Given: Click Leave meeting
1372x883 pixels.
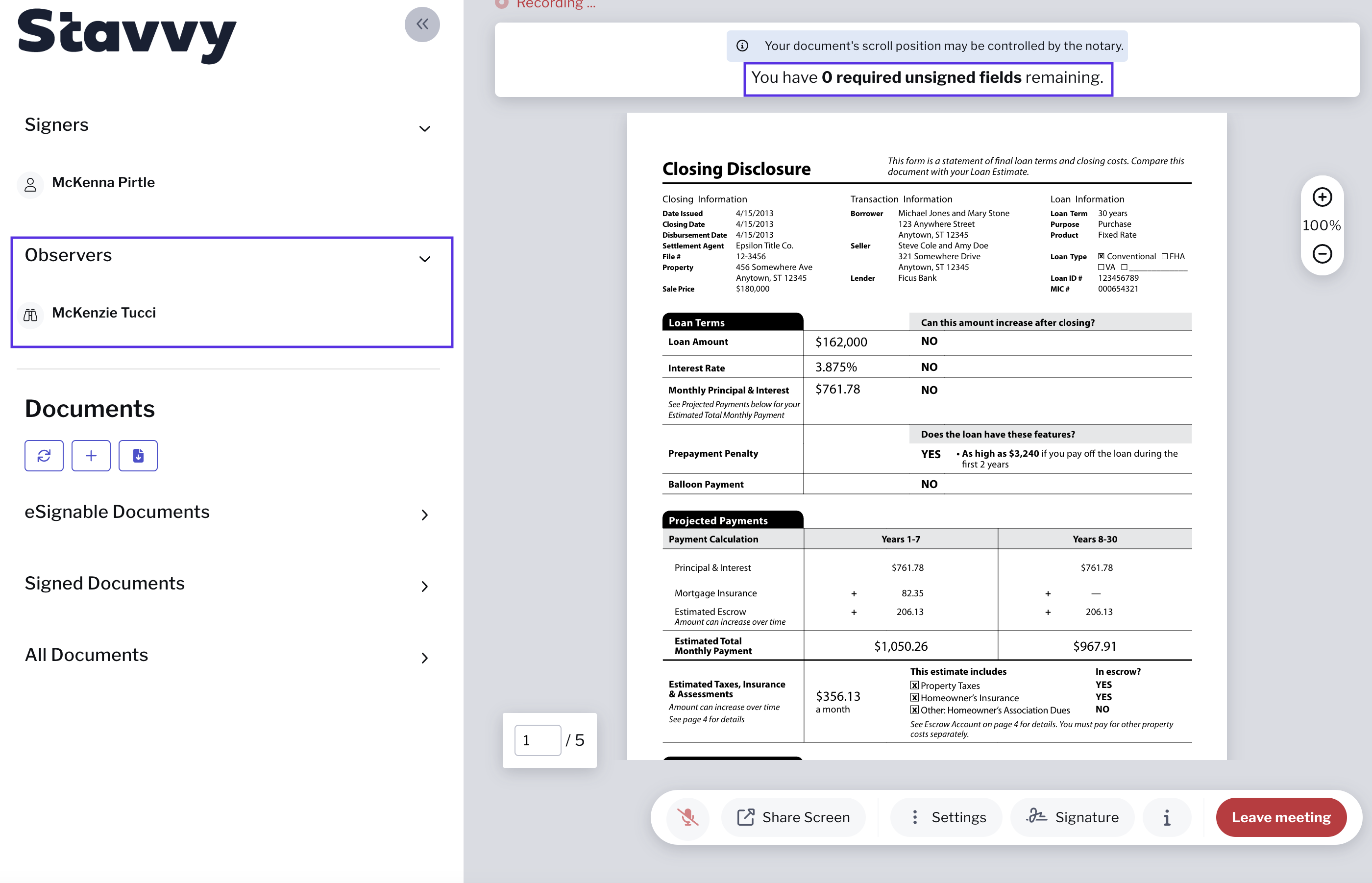Looking at the screenshot, I should [x=1281, y=817].
